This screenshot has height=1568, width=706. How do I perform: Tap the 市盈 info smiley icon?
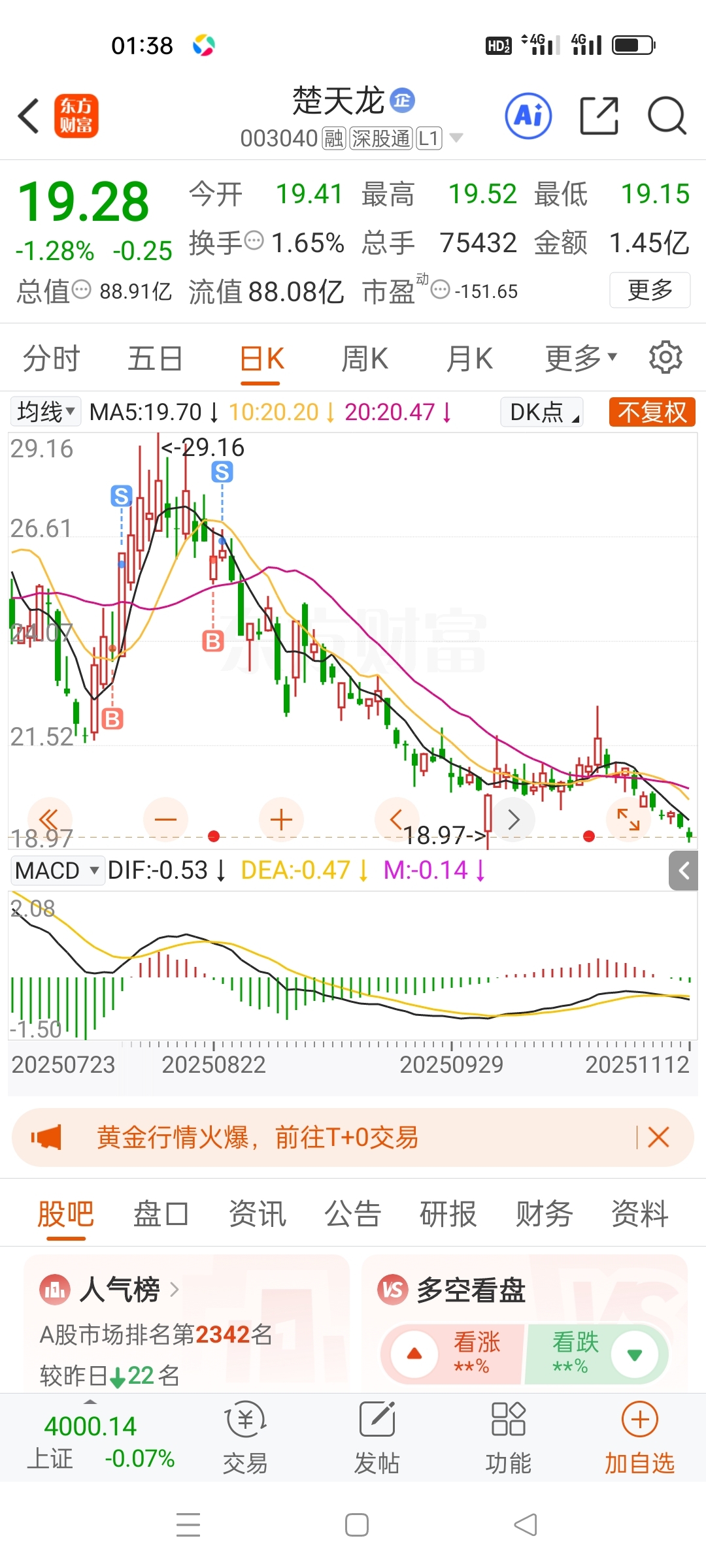441,289
